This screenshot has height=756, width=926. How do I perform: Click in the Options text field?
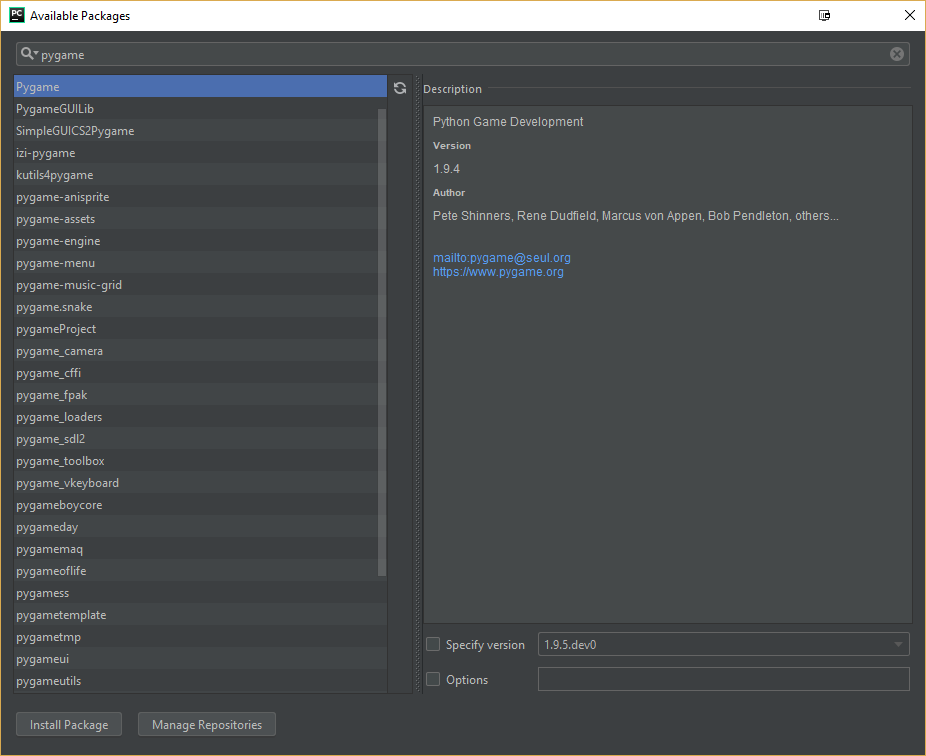[723, 680]
